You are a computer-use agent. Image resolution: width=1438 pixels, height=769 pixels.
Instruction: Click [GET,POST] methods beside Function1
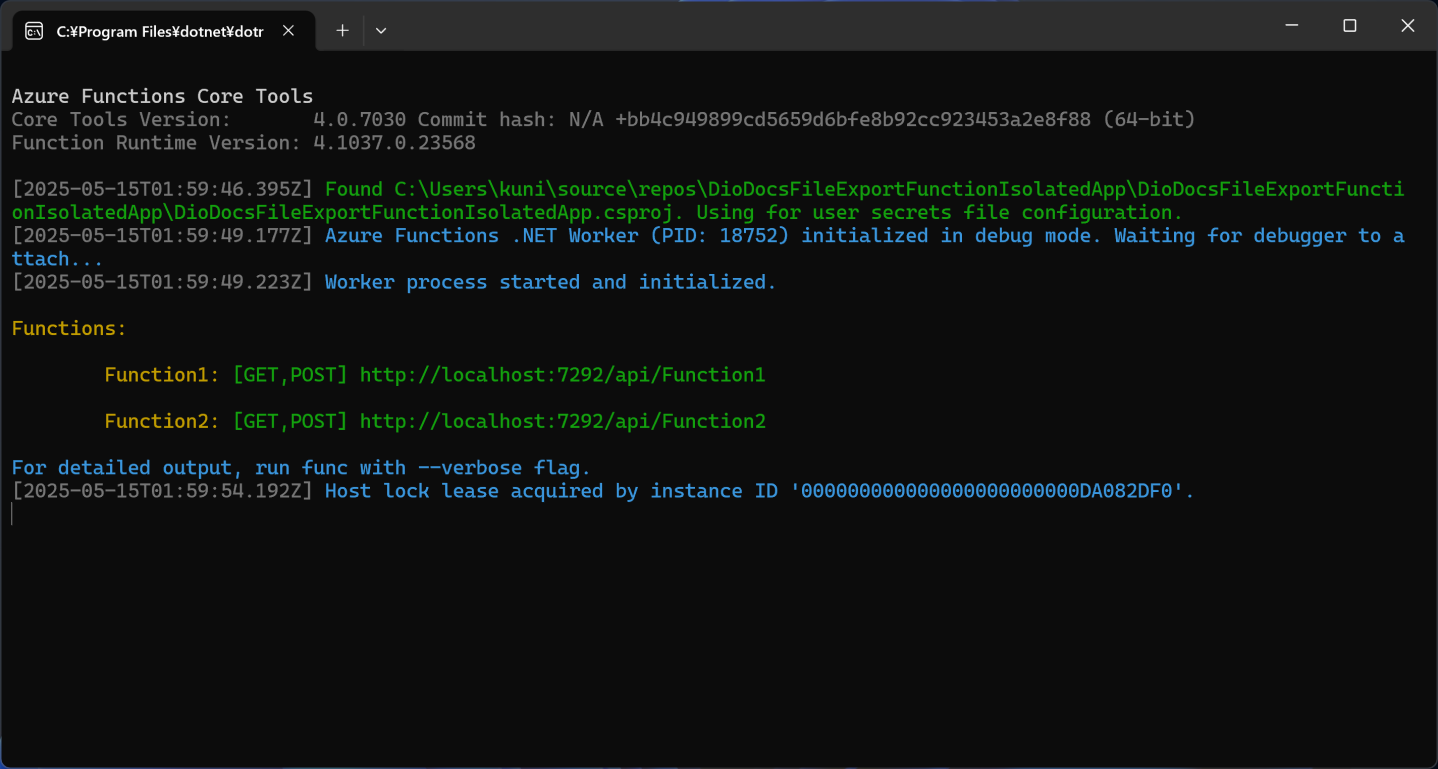point(290,375)
